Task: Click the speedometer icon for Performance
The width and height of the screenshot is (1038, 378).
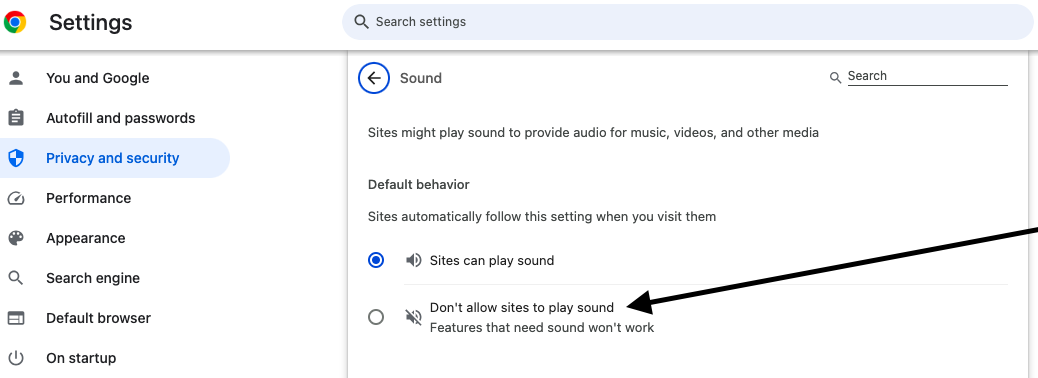Action: pyautogui.click(x=15, y=198)
